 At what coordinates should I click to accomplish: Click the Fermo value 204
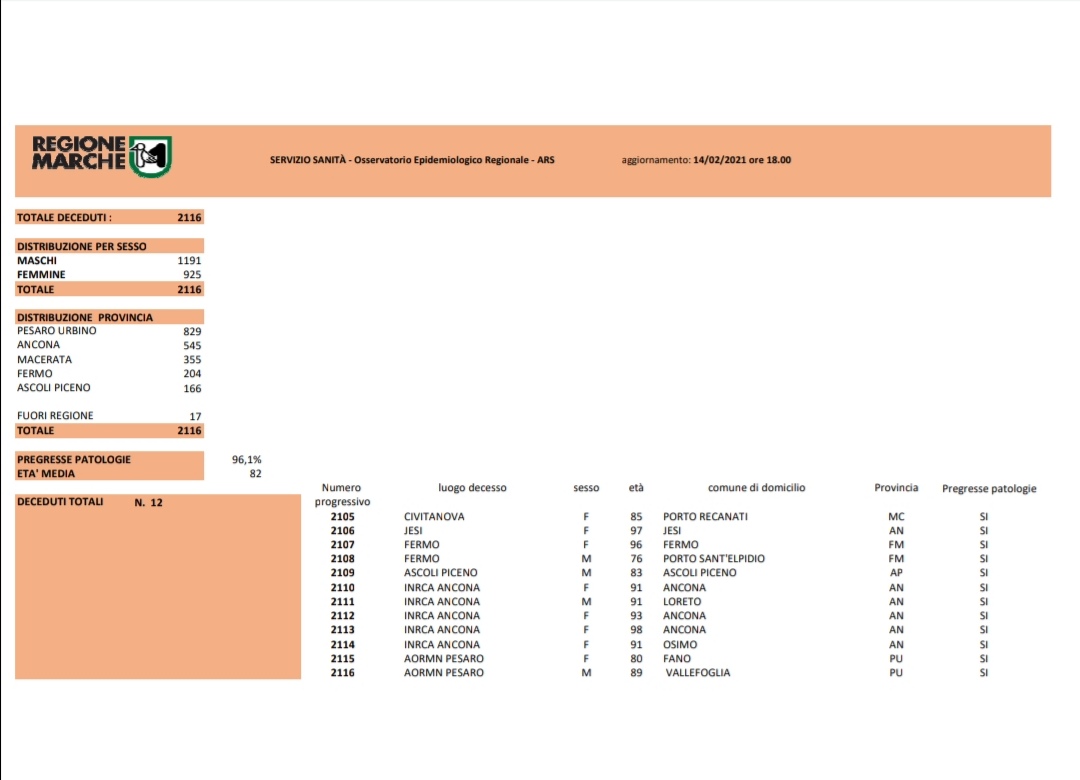coord(192,373)
